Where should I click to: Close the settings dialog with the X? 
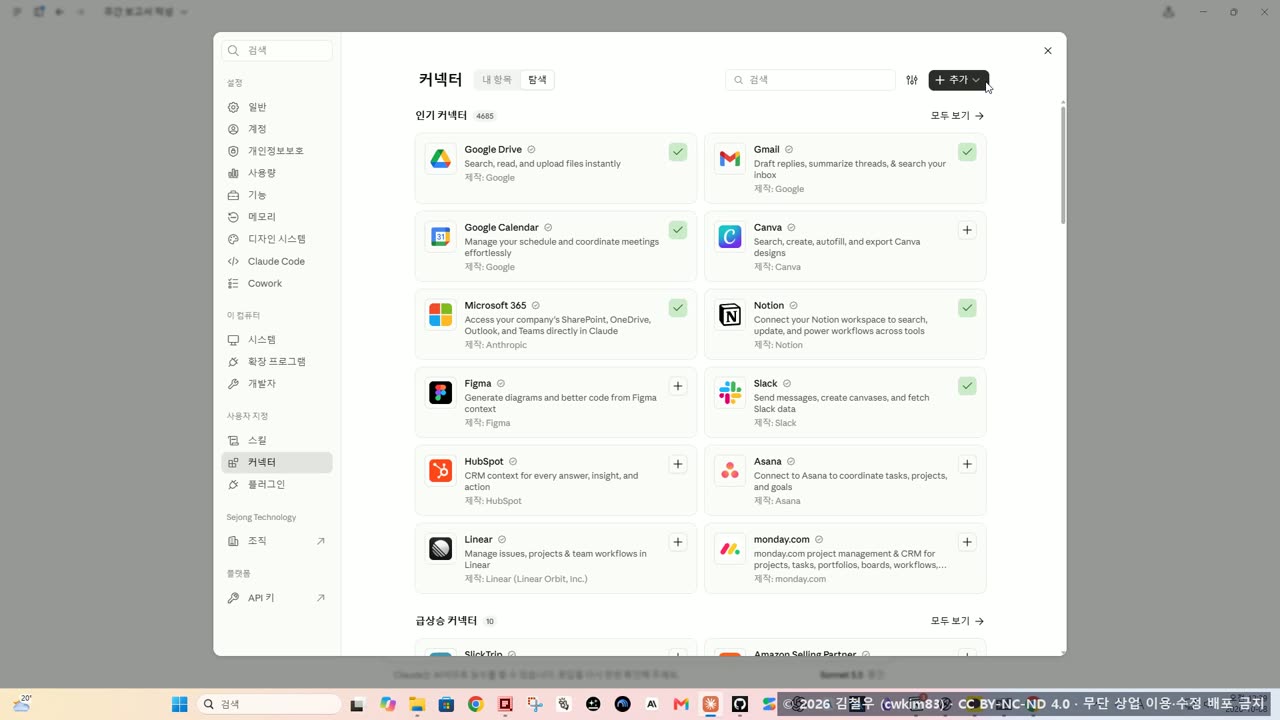coord(1048,51)
